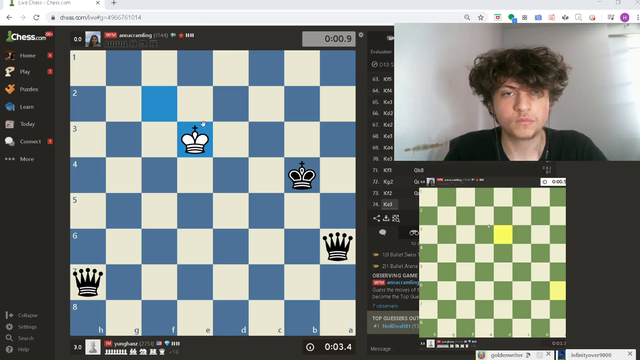
Task: Open Today in the sidebar
Action: tap(27, 124)
